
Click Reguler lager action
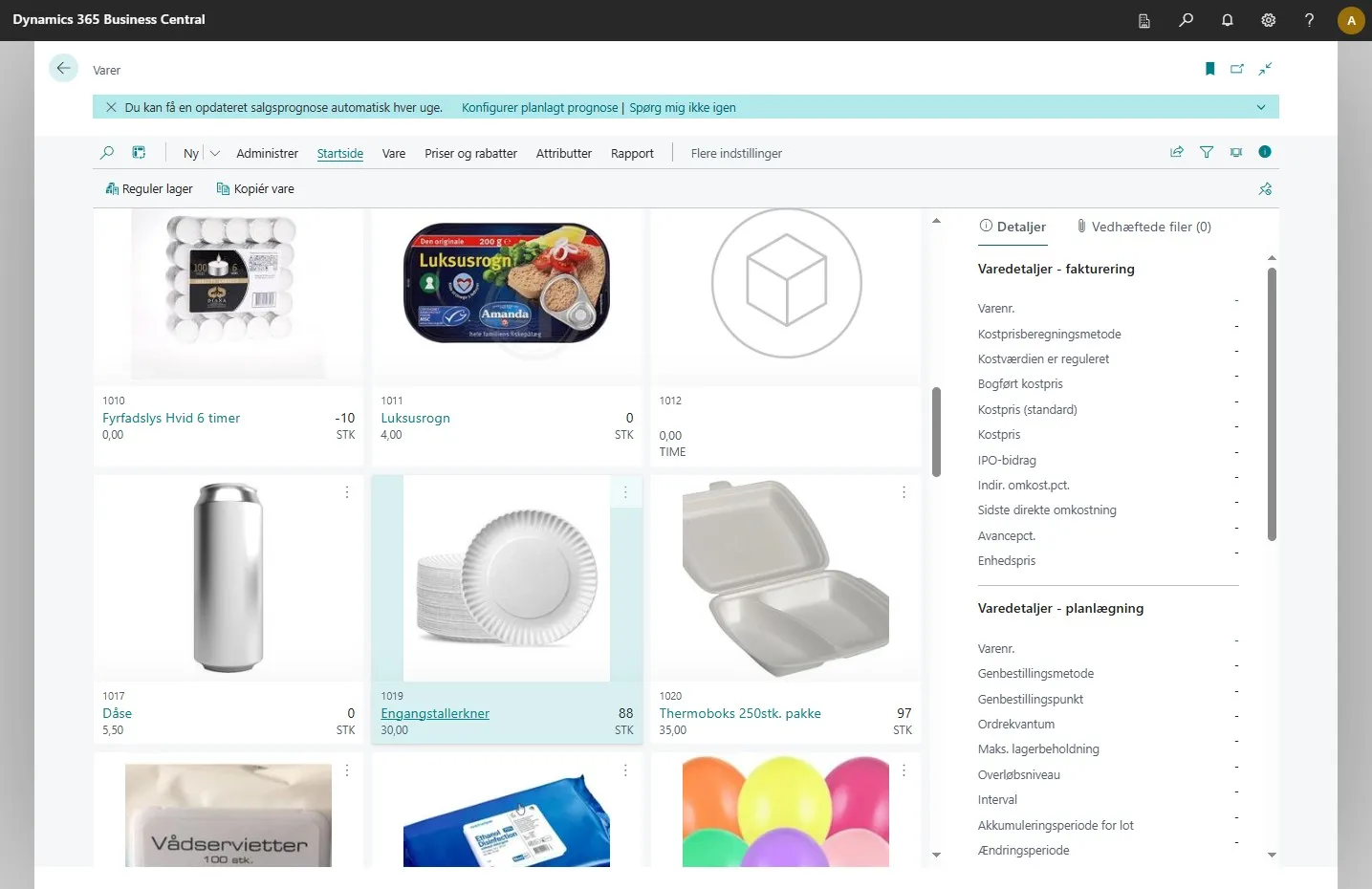pyautogui.click(x=149, y=189)
